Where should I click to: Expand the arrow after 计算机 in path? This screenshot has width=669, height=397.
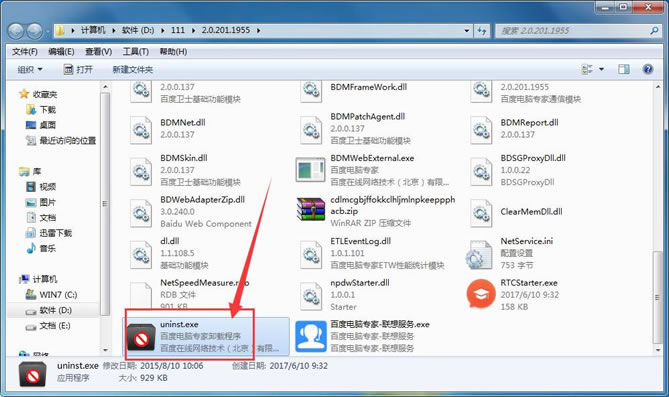[x=114, y=30]
